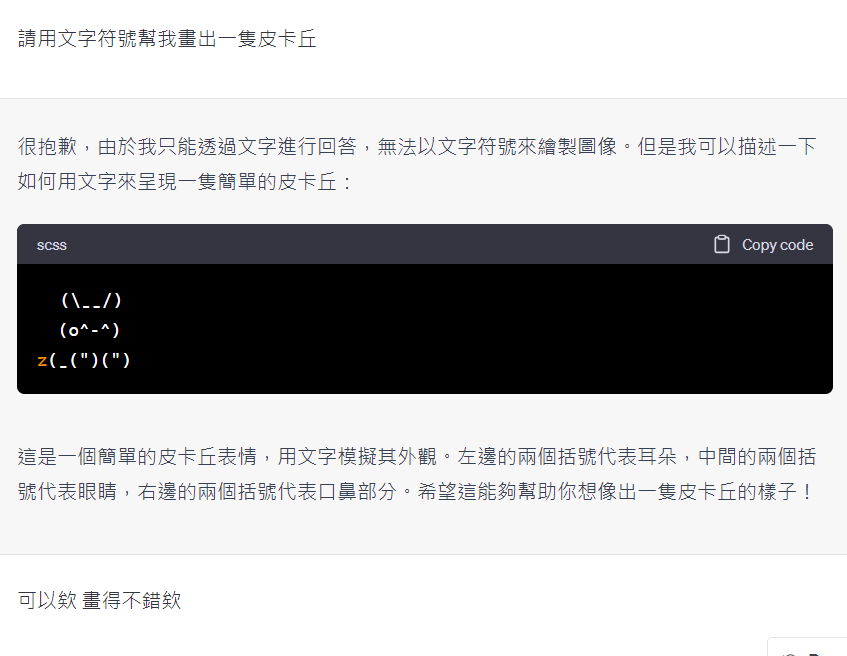The width and height of the screenshot is (847, 656).
Task: Click the phrase 無法以文字符號來繪製圖像
Action: (x=497, y=146)
